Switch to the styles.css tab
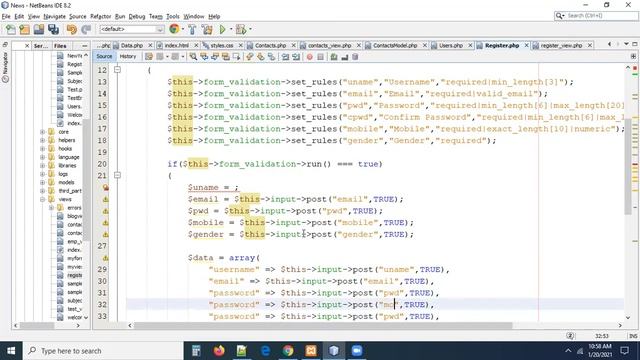 (222, 45)
